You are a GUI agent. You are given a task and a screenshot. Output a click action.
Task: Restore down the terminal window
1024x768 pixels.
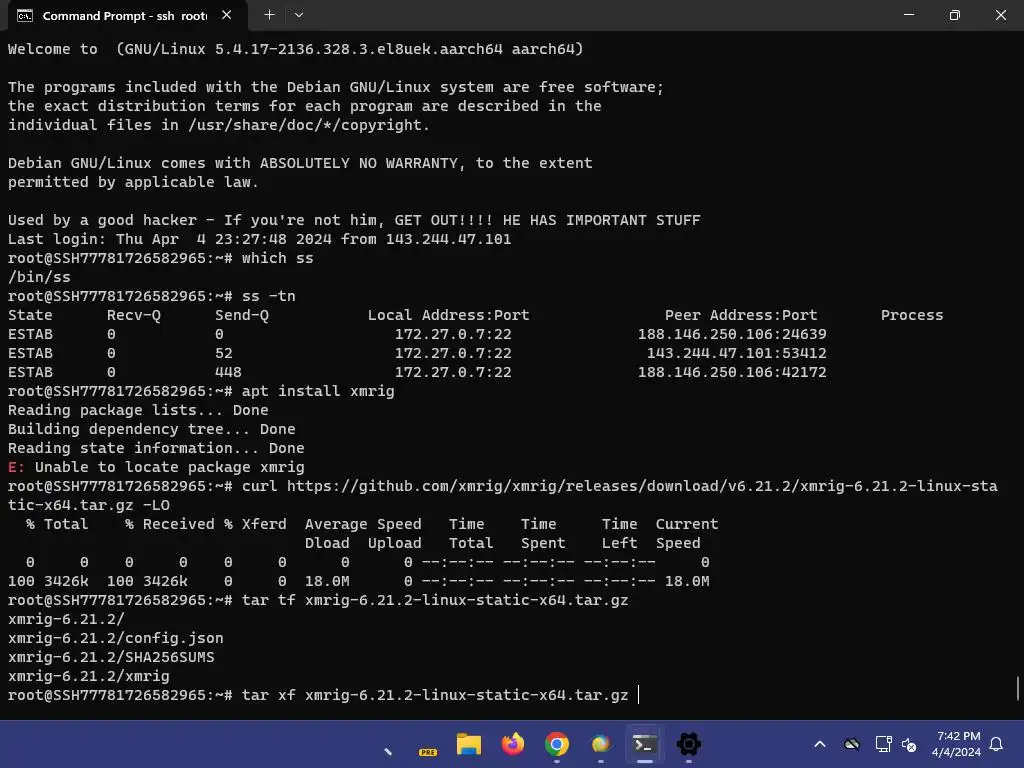tap(955, 14)
